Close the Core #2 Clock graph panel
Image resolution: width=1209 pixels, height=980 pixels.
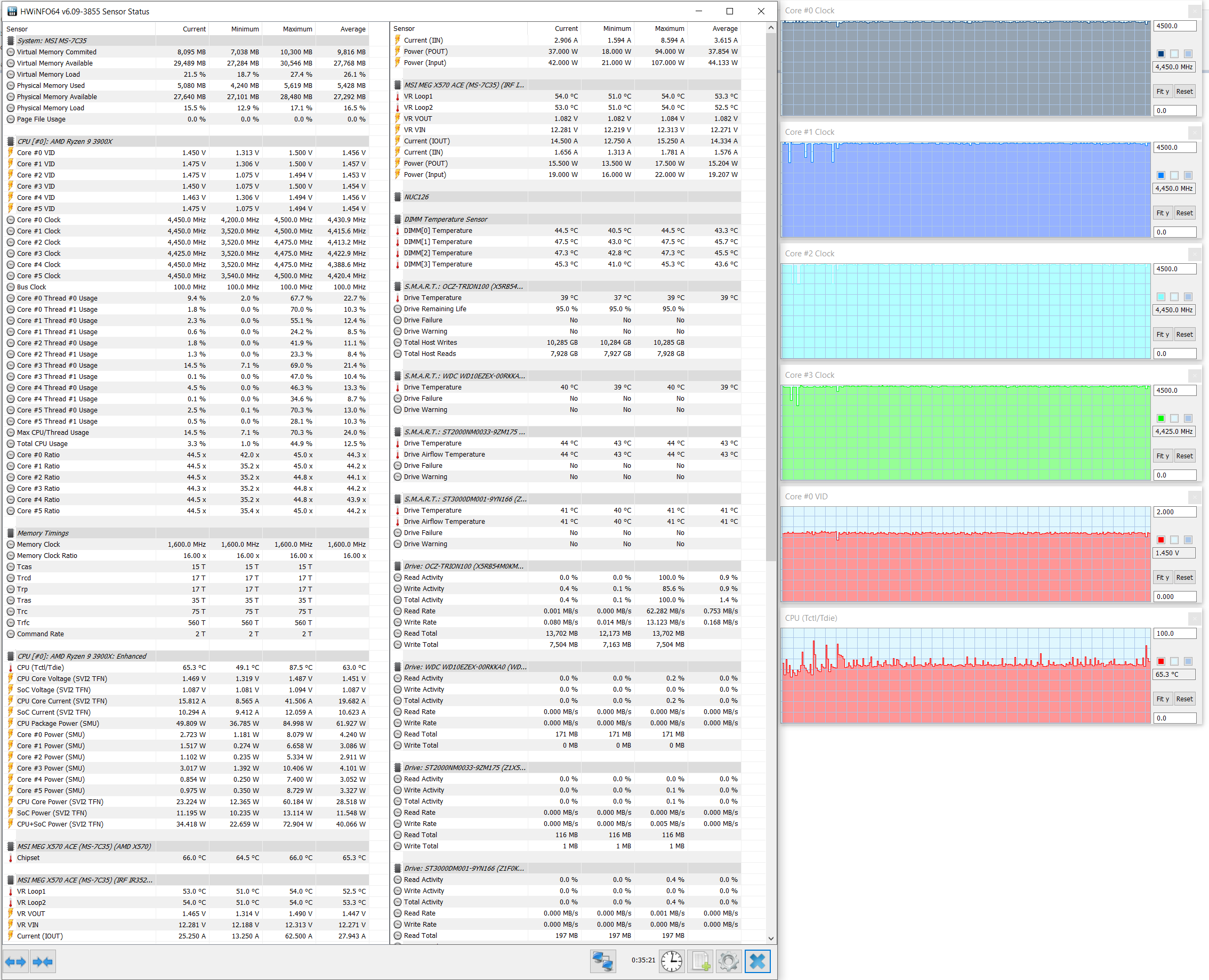(1194, 254)
